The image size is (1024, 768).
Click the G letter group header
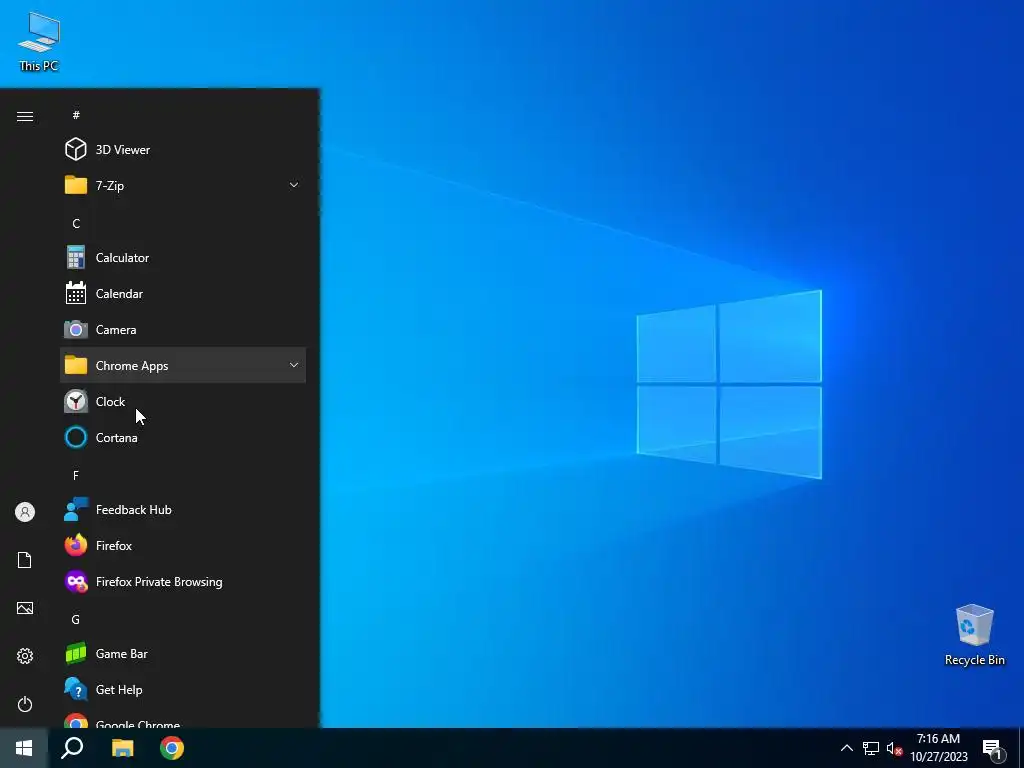pos(76,619)
